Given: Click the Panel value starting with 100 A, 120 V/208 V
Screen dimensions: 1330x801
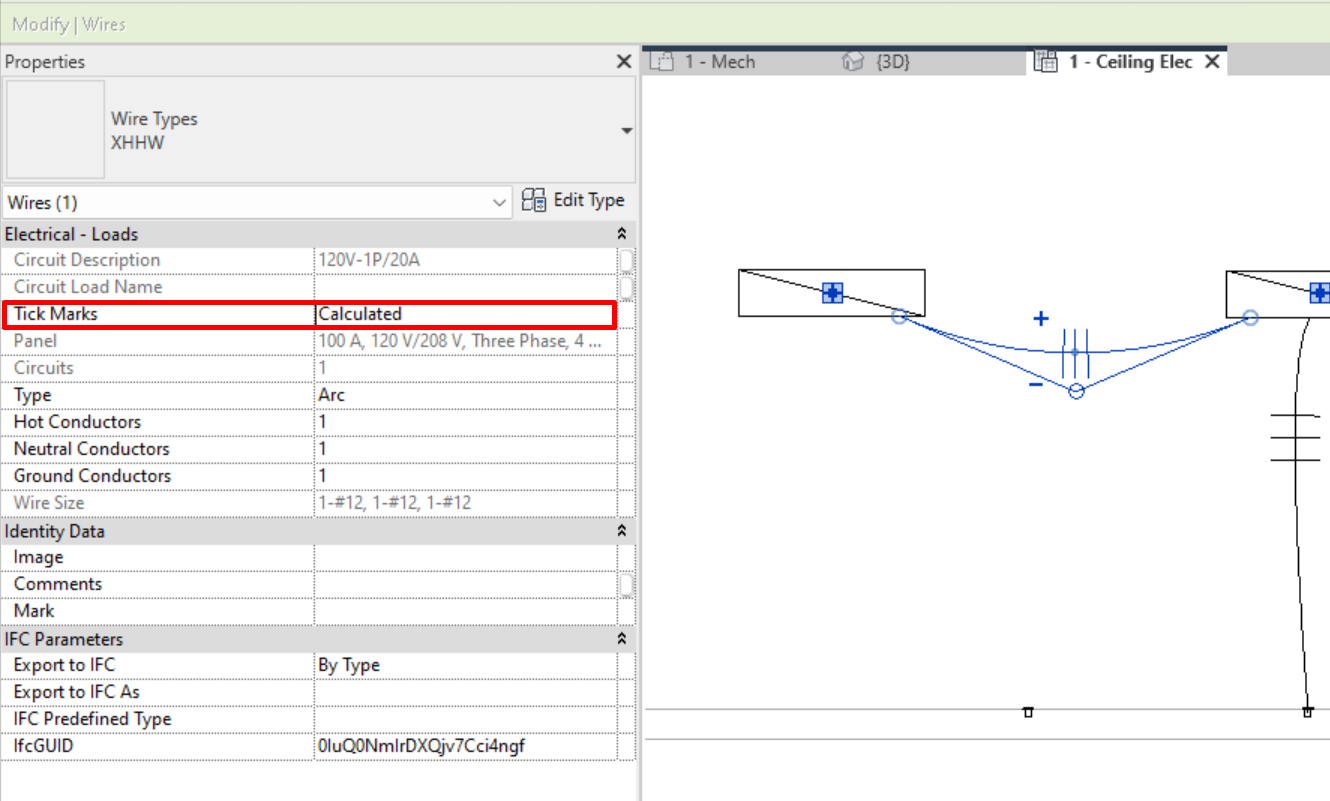Looking at the screenshot, I should click(461, 341).
